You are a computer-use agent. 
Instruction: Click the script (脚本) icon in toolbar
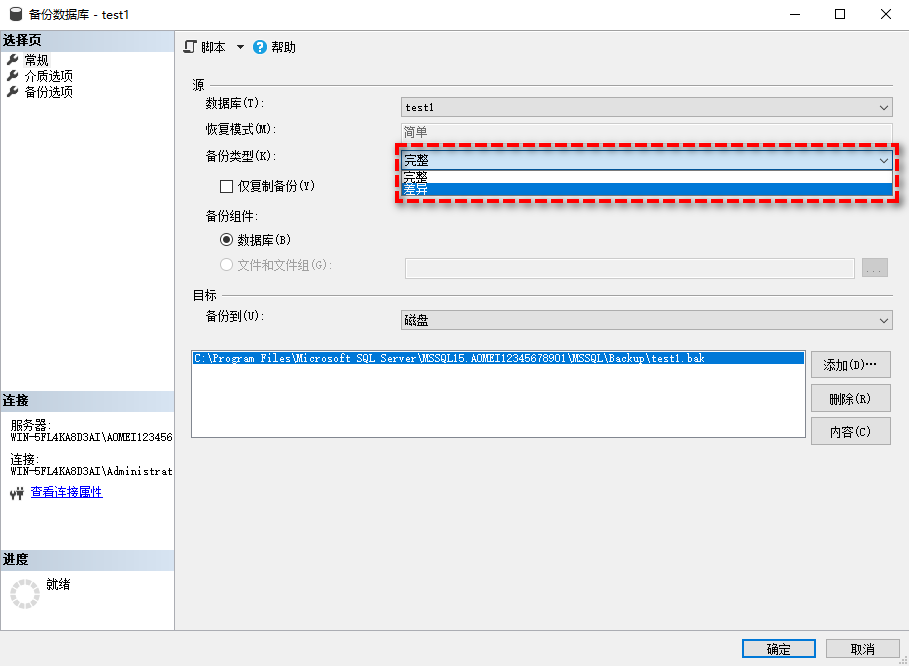tap(191, 47)
